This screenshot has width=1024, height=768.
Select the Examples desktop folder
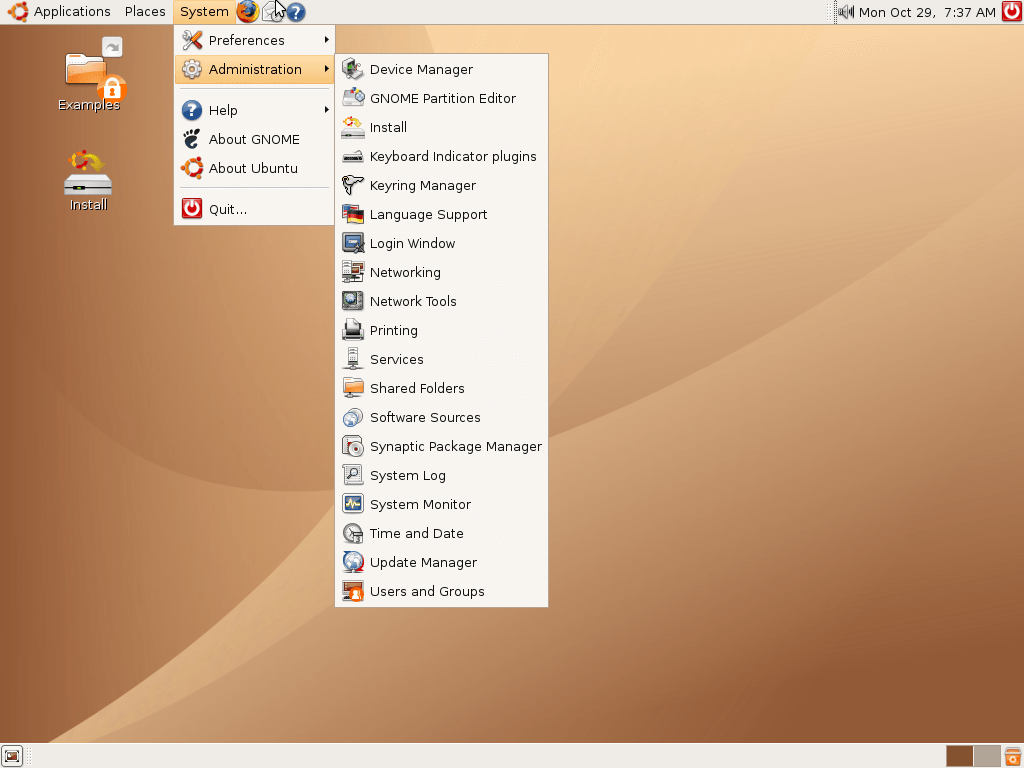point(89,74)
